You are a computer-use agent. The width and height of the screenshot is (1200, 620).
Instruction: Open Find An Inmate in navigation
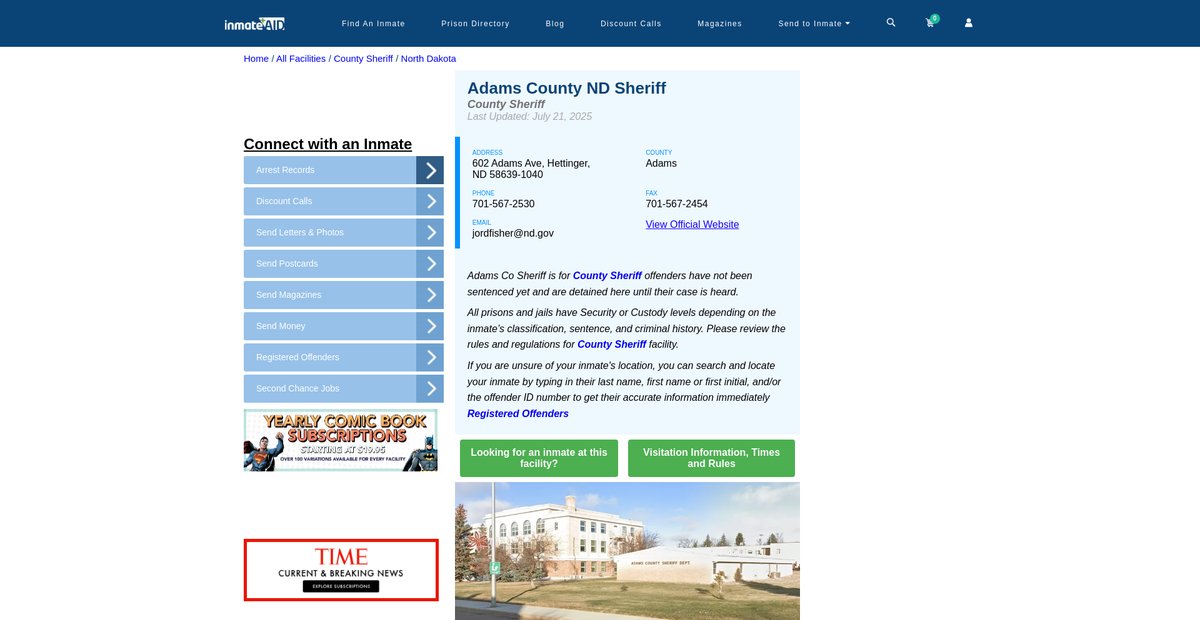coord(373,23)
